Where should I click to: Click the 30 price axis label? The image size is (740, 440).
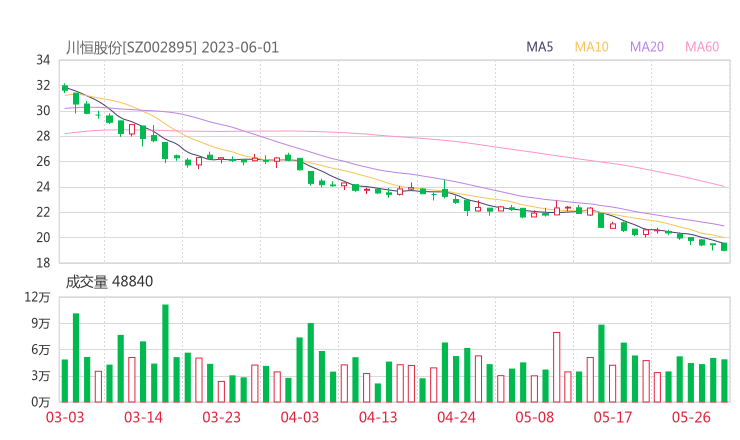click(43, 110)
